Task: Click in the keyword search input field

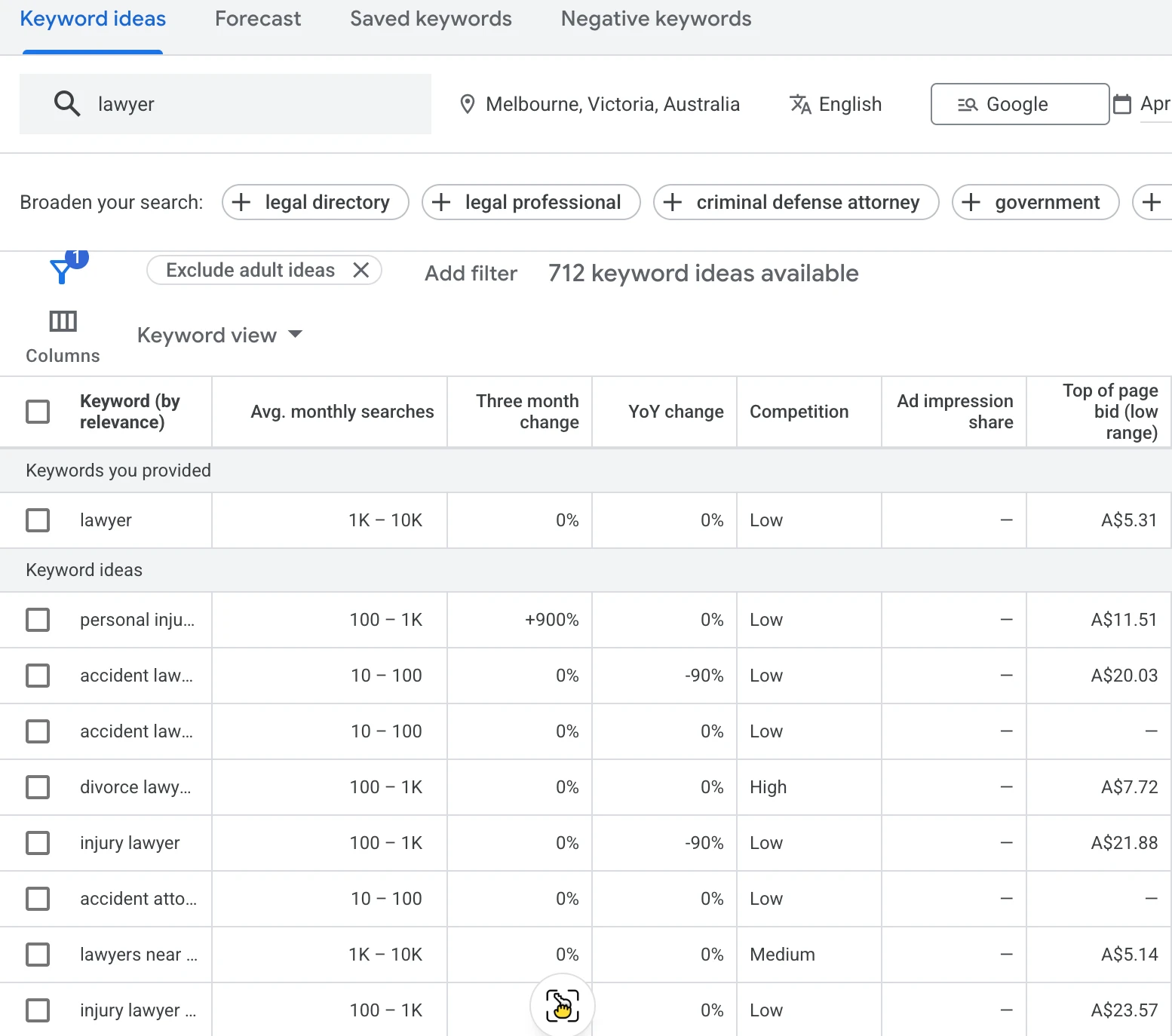Action: coord(226,104)
